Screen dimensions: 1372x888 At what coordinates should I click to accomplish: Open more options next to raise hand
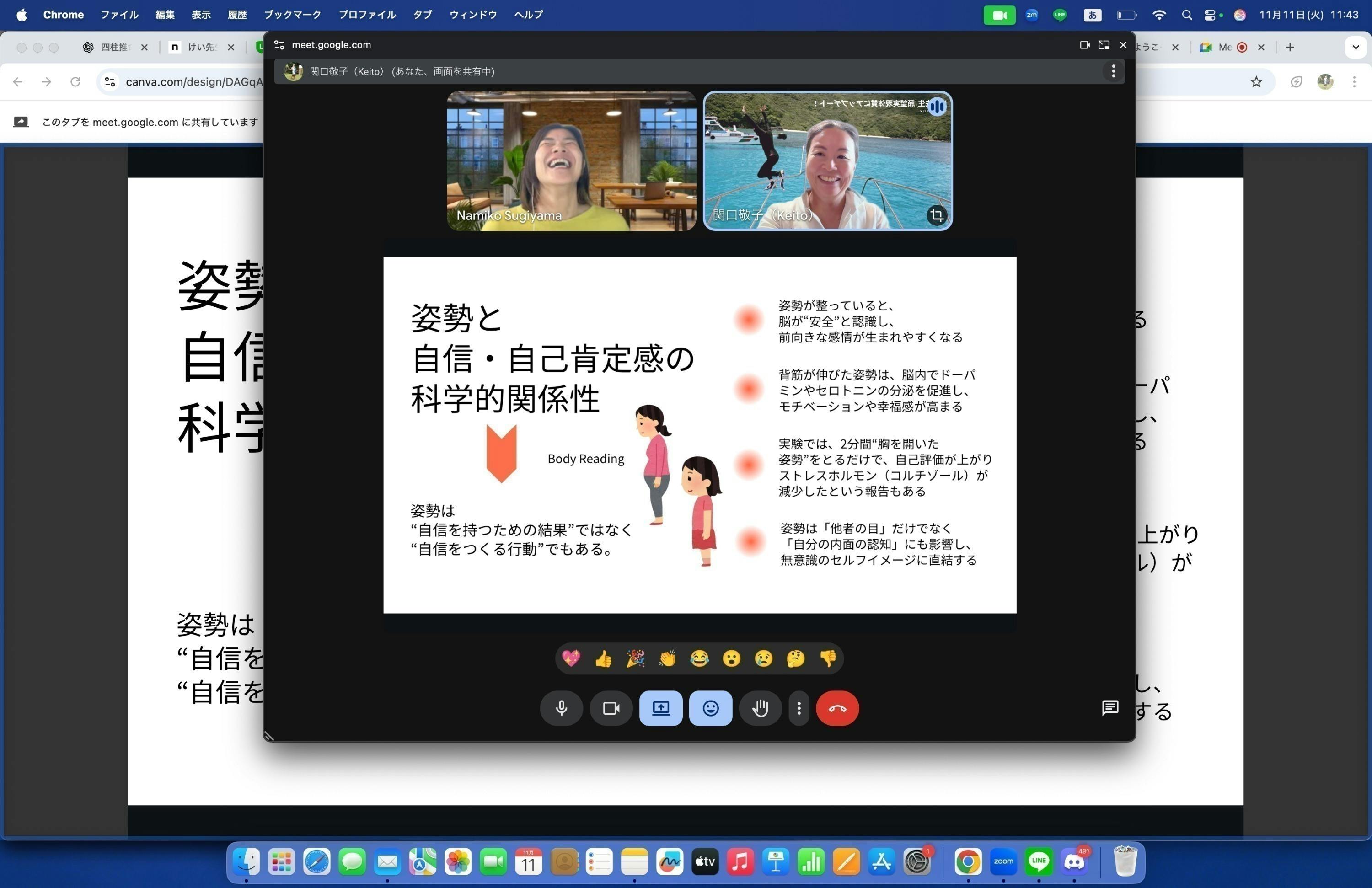(799, 708)
